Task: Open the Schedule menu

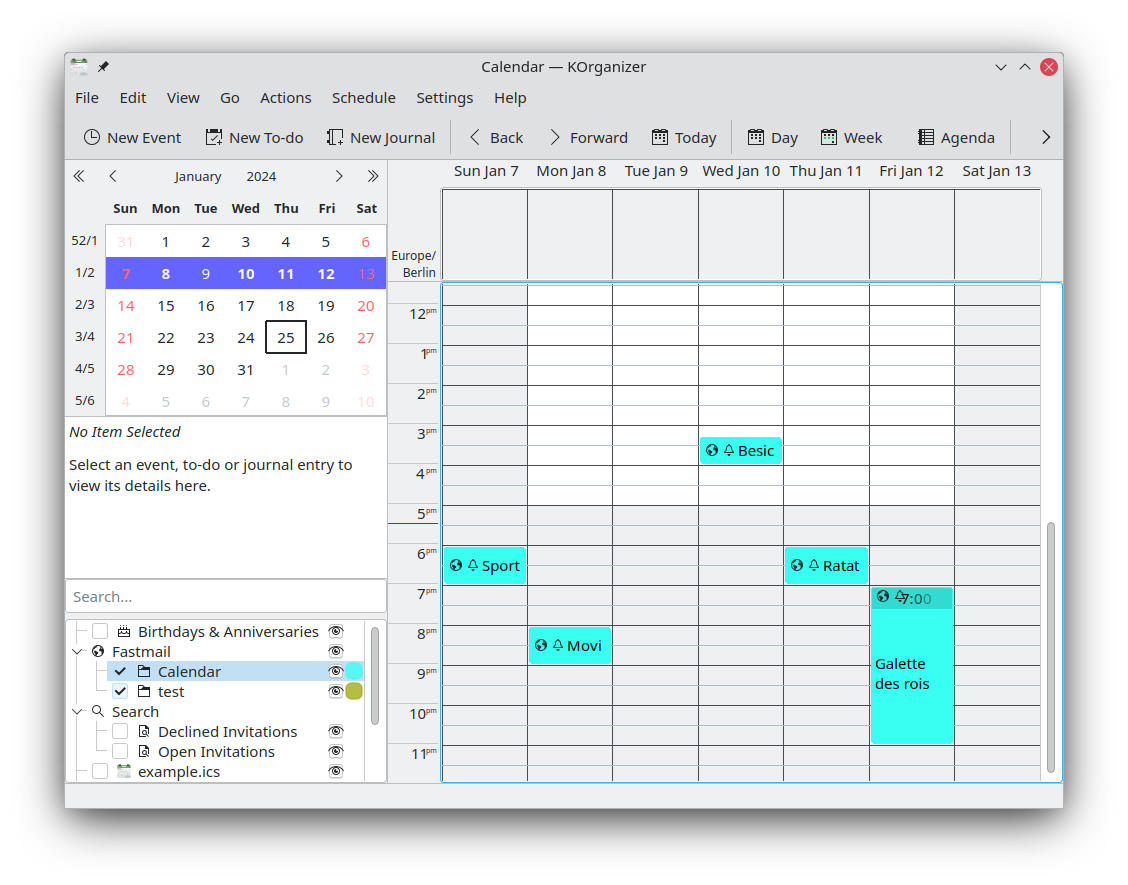Action: click(363, 97)
